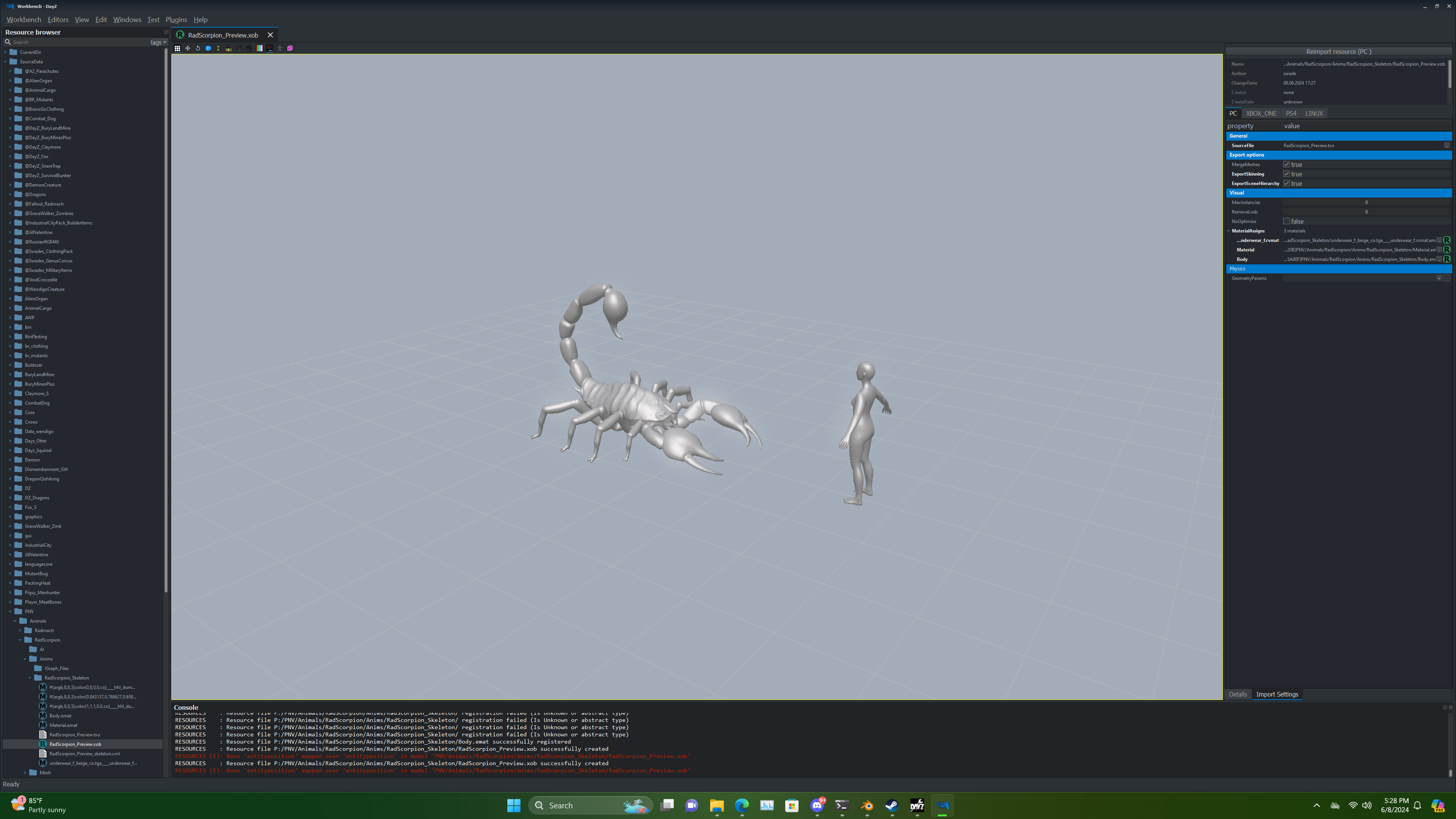Click Reimport resource (PC) button
Image resolution: width=1456 pixels, height=819 pixels.
[1338, 52]
